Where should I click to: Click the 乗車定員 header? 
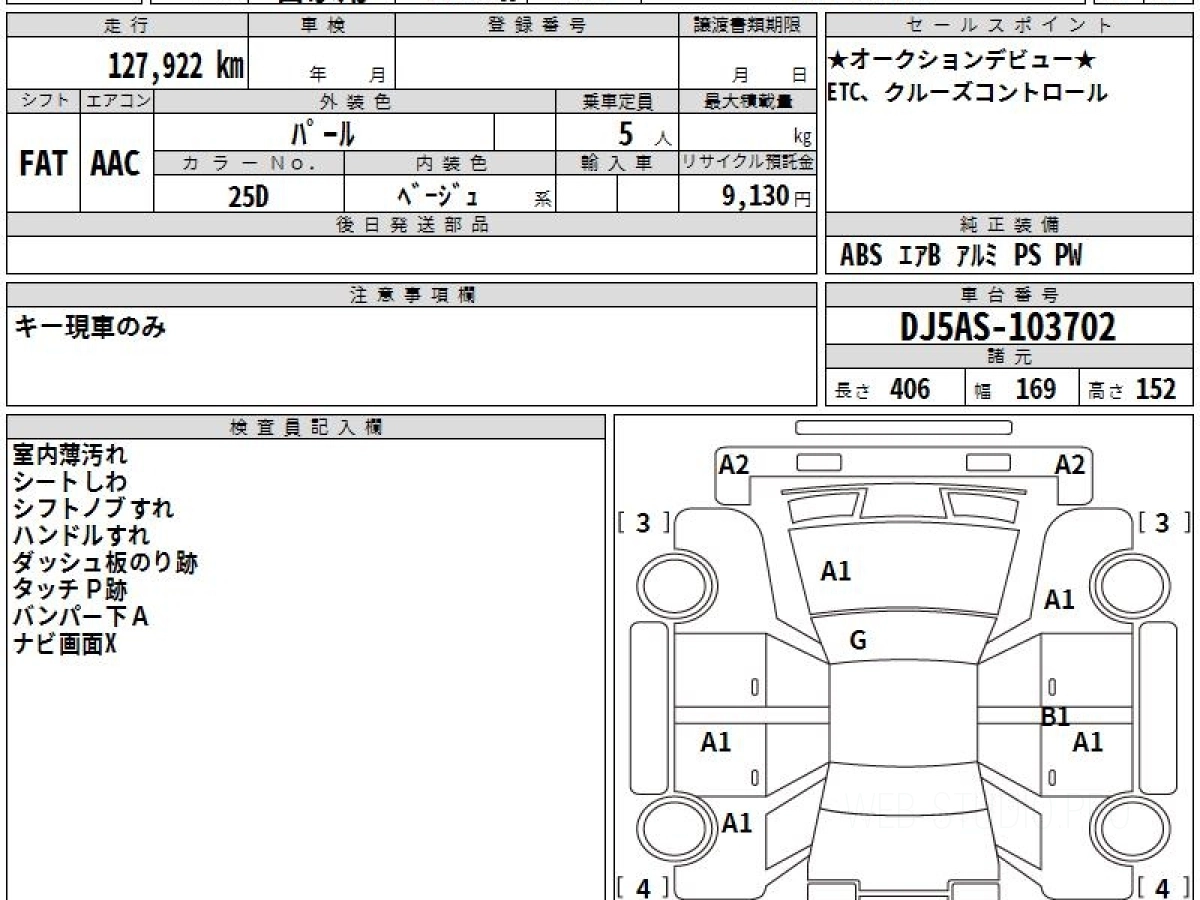pos(617,101)
